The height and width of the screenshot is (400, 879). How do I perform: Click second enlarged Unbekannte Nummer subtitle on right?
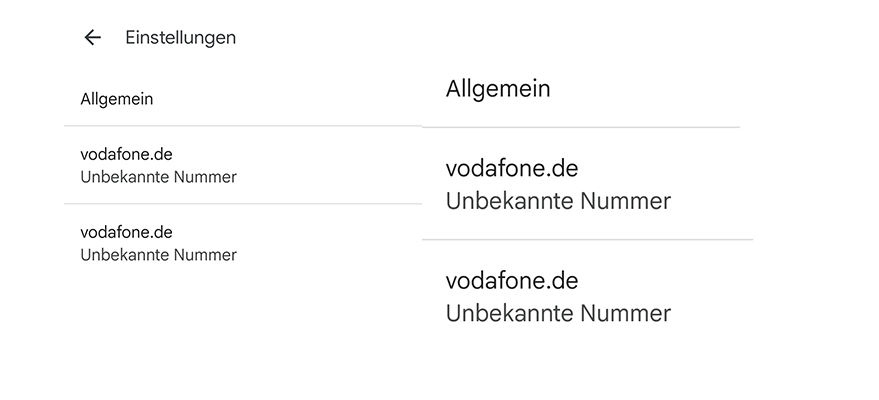point(558,313)
